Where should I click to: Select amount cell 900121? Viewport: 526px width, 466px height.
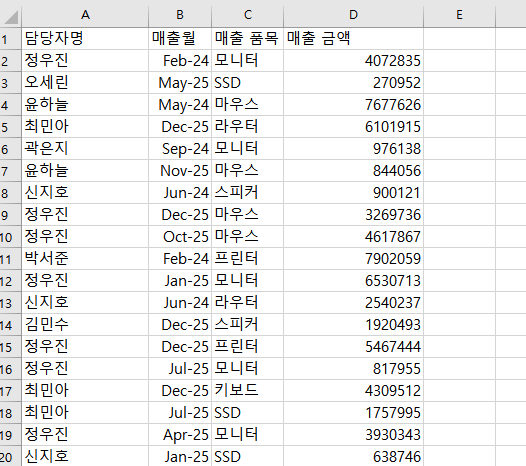(353, 193)
